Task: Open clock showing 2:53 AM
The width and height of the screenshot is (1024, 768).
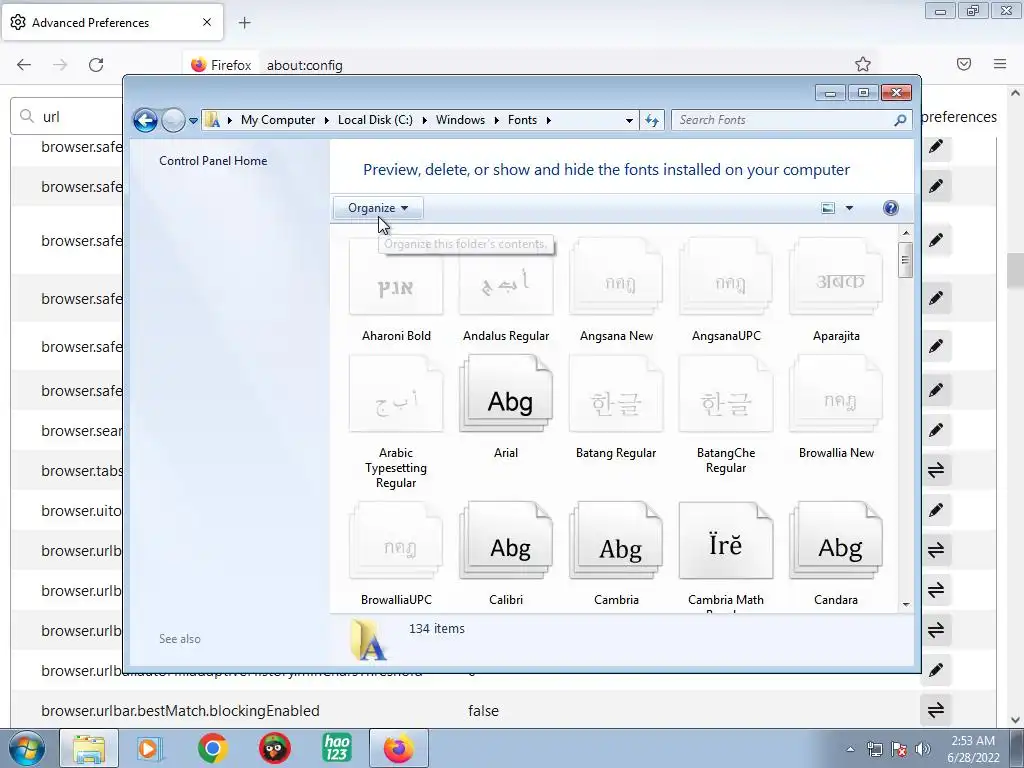Action: coord(973,749)
